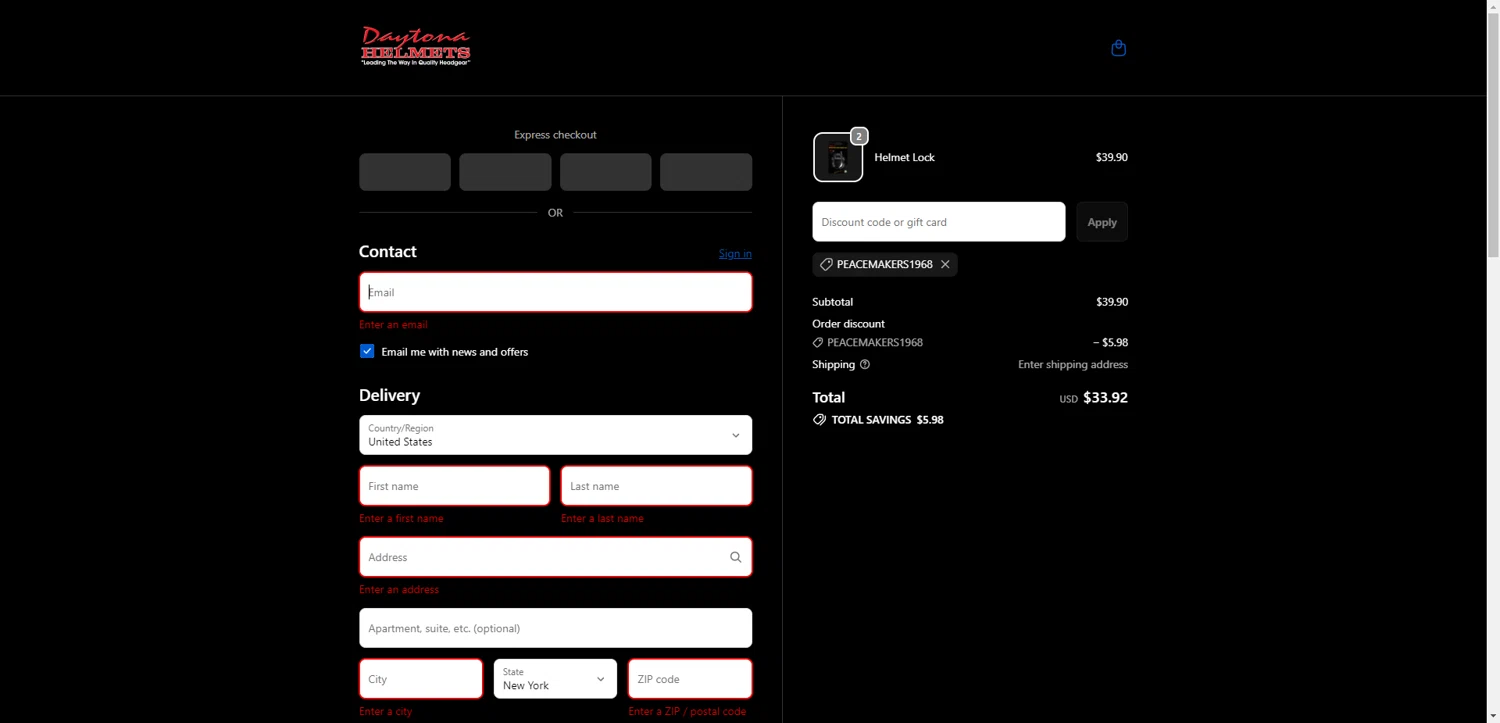The height and width of the screenshot is (723, 1500).
Task: Click the 'Enter a last name' error
Action: [603, 519]
